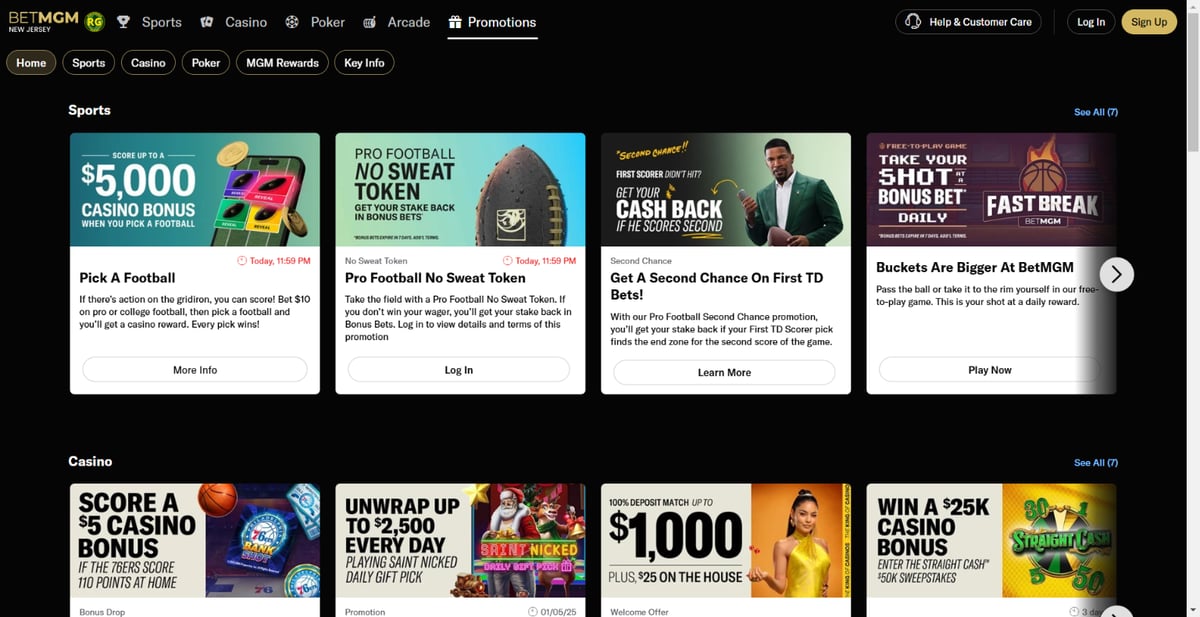
Task: Switch to the Poker pill tab below the header
Action: click(x=206, y=63)
